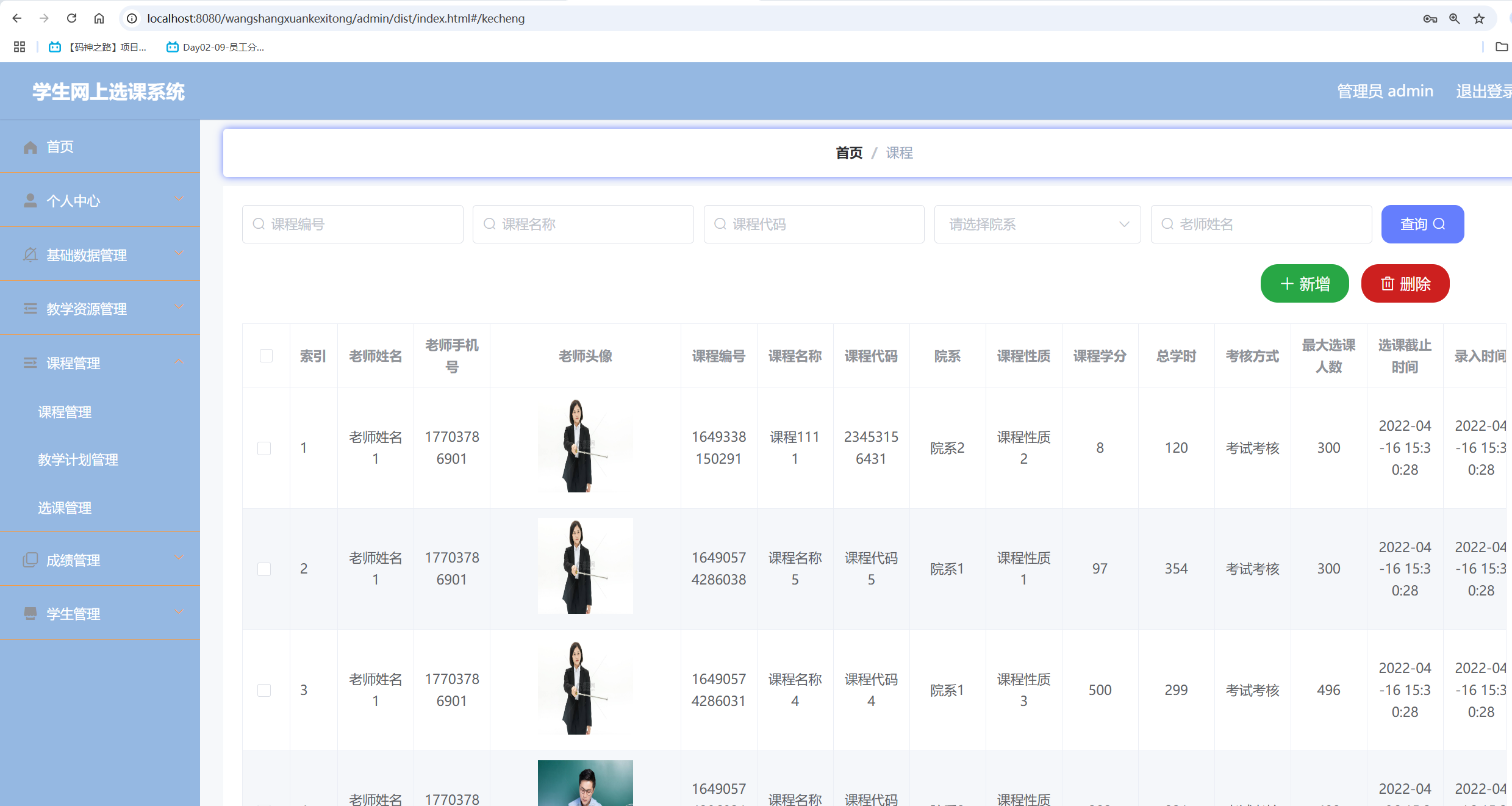Open the 请选择院系 dropdown
Image resolution: width=1512 pixels, height=806 pixels.
[1037, 225]
